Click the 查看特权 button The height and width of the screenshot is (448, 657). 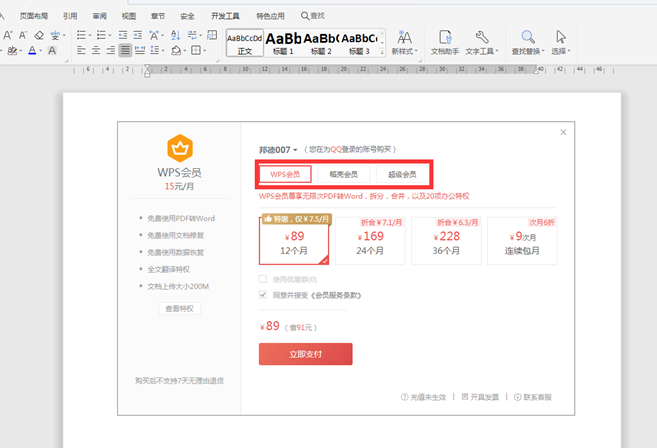pyautogui.click(x=179, y=308)
